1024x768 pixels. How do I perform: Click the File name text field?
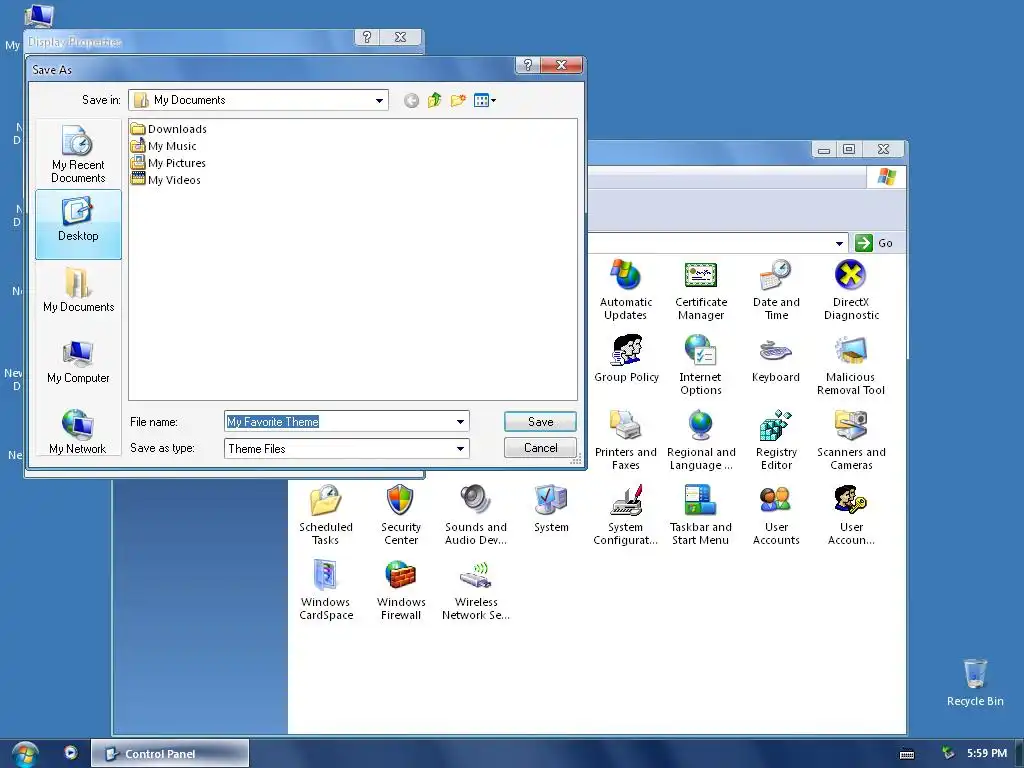pos(340,422)
